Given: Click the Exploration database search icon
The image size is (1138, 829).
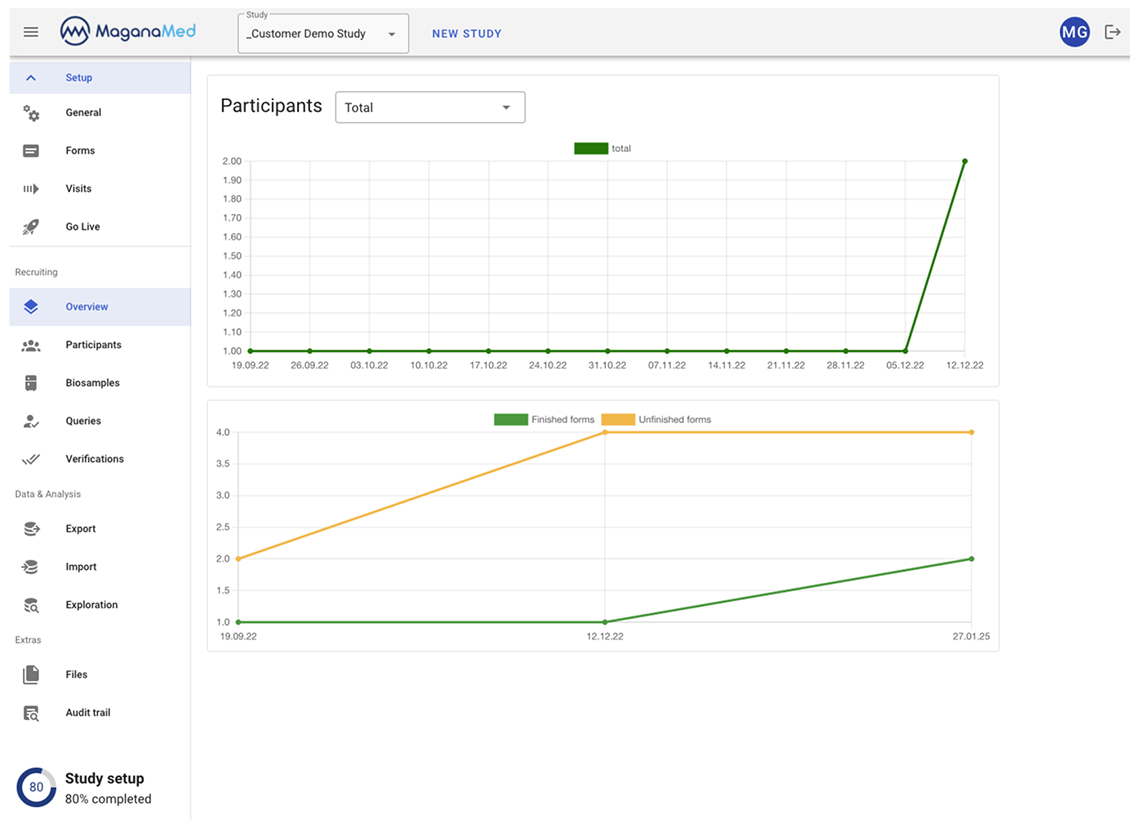Looking at the screenshot, I should coord(31,605).
